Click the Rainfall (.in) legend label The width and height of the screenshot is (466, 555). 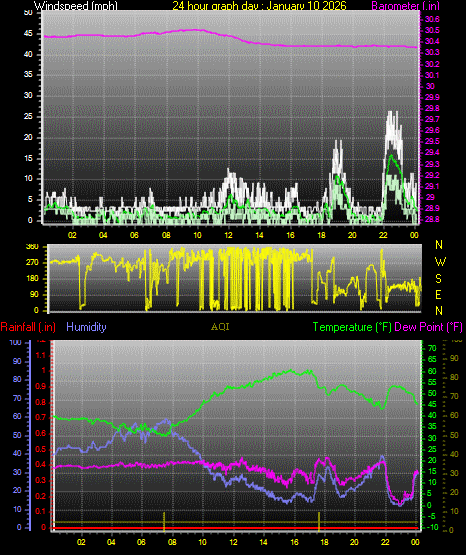pos(28,327)
